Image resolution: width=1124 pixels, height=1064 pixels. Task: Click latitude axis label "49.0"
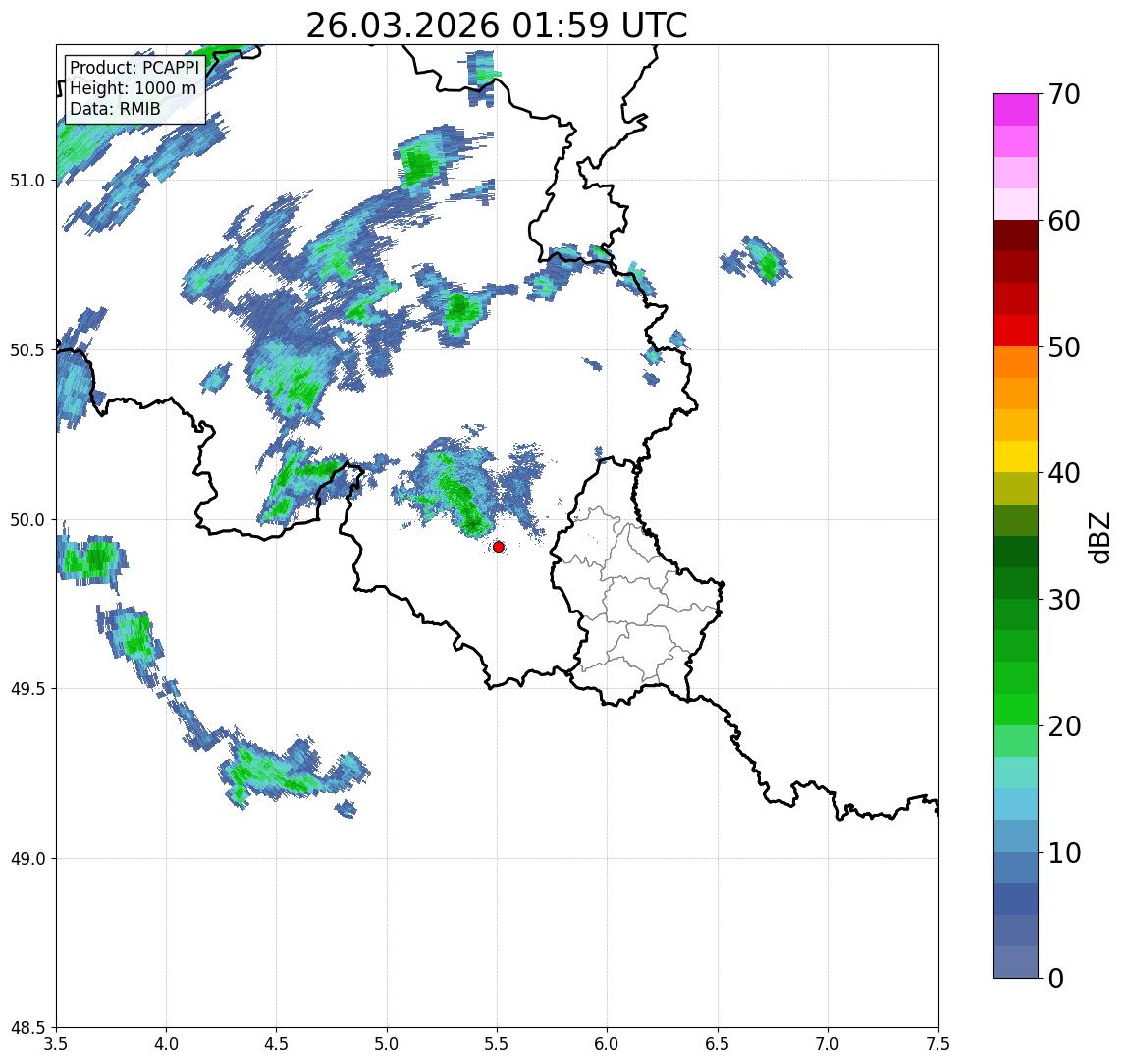coord(27,858)
